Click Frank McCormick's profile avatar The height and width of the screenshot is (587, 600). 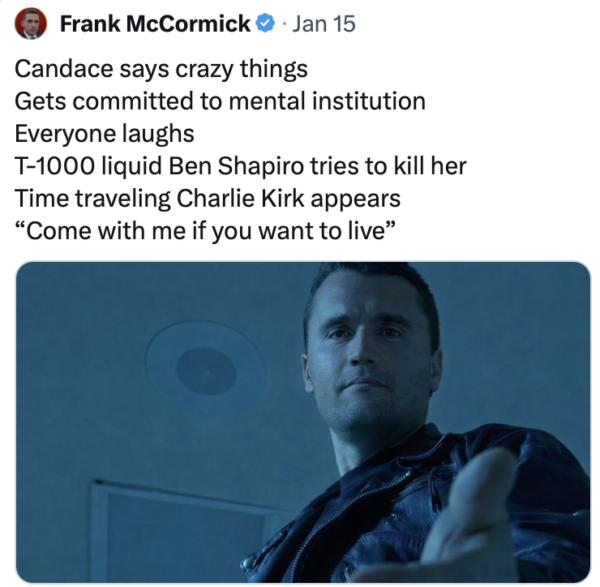pyautogui.click(x=31, y=24)
